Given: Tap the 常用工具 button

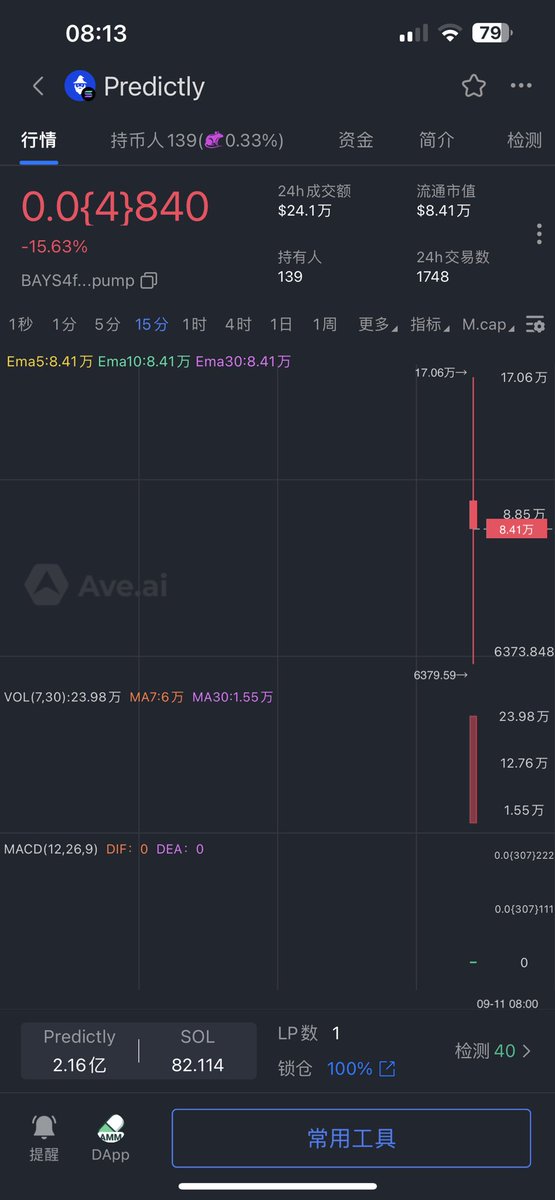Looking at the screenshot, I should tap(351, 1138).
